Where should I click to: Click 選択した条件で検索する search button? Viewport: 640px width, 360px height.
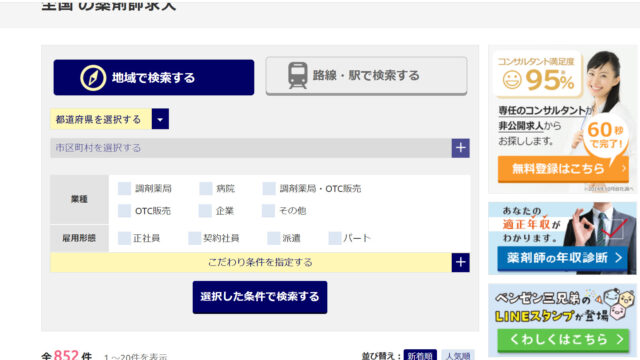click(x=260, y=297)
